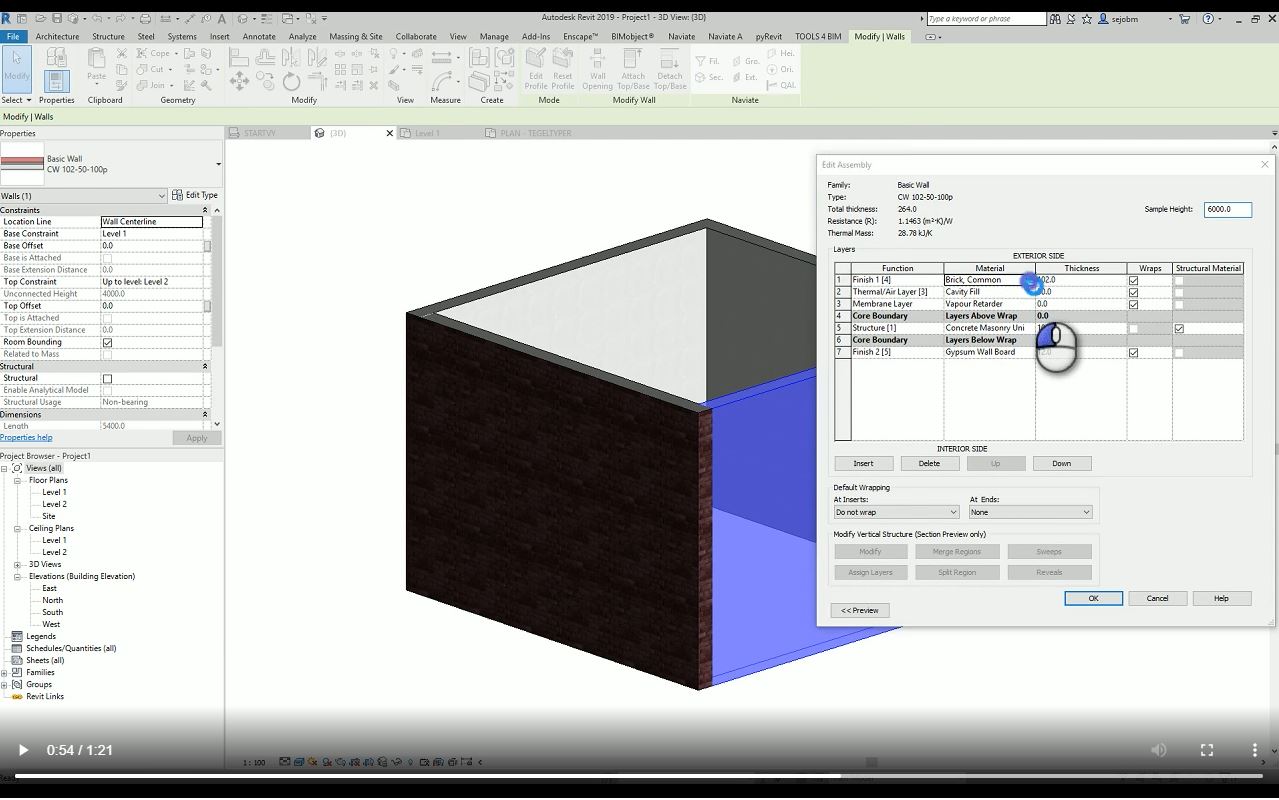Click the Wall Opening tool
The width and height of the screenshot is (1279, 800).
(x=598, y=68)
